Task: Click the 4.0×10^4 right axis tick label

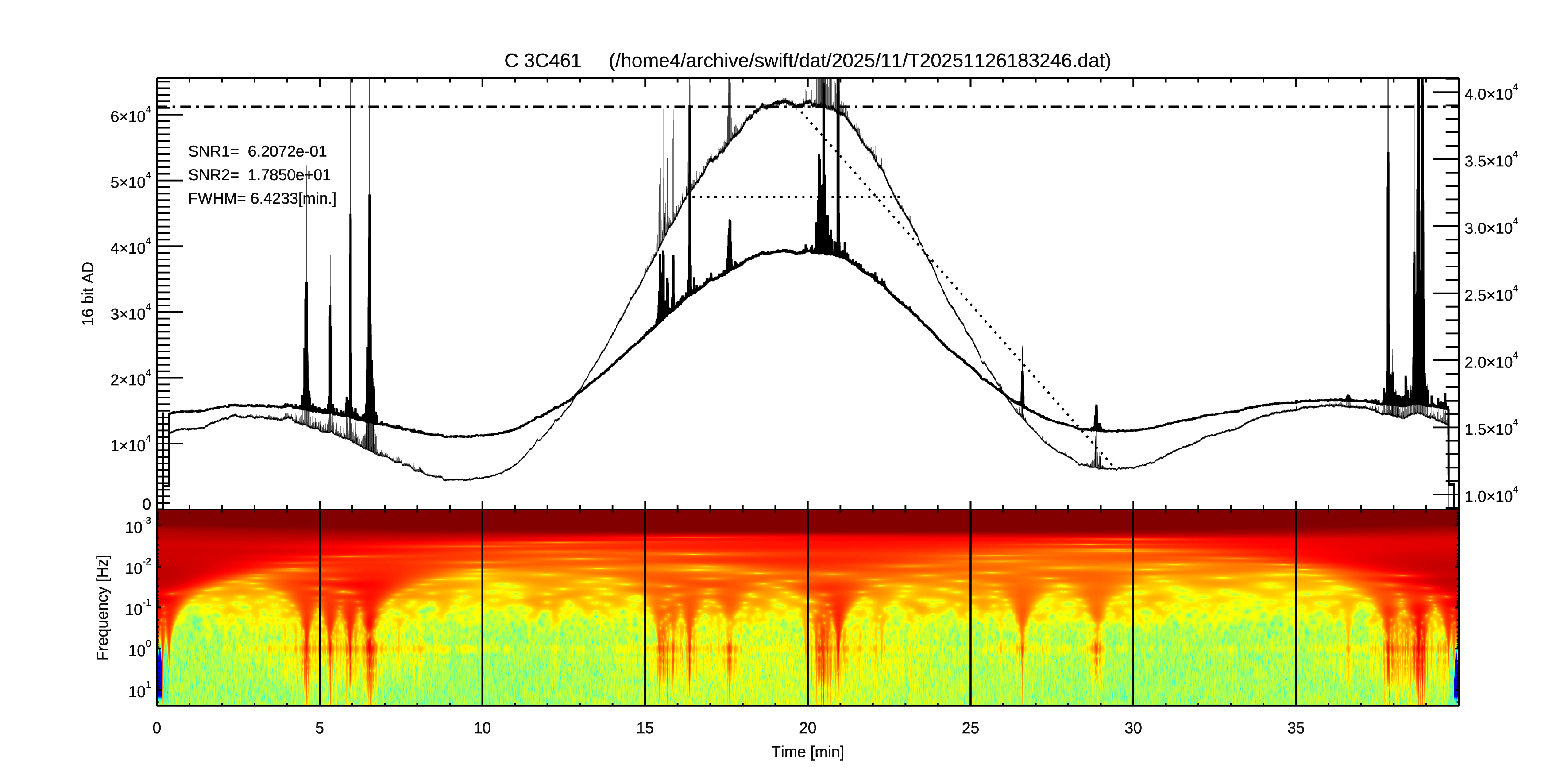Action: pos(1491,94)
